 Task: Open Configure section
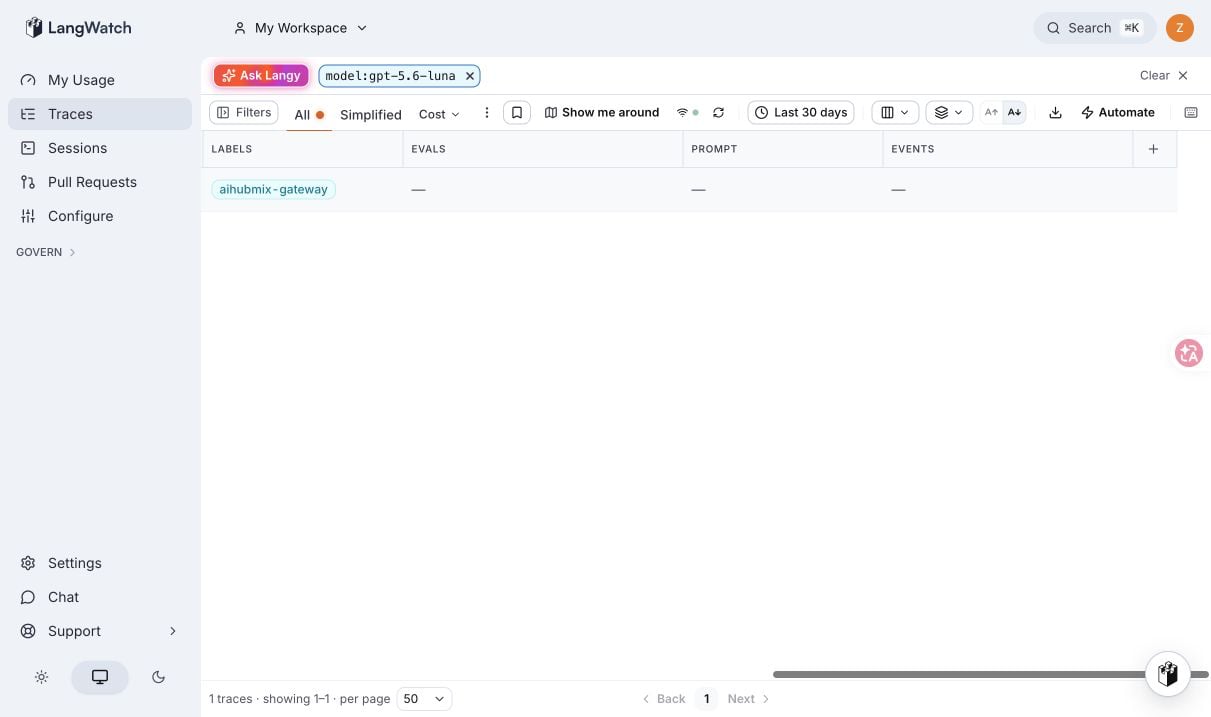point(100,216)
